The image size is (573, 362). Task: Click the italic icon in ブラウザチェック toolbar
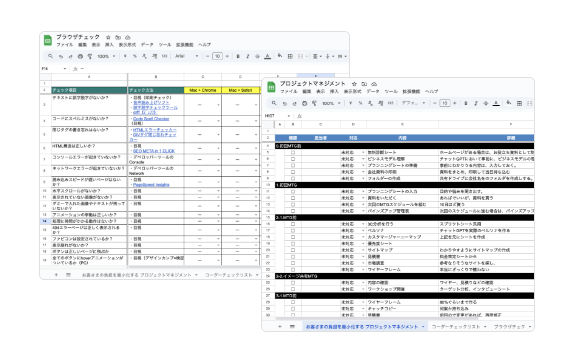coord(248,56)
